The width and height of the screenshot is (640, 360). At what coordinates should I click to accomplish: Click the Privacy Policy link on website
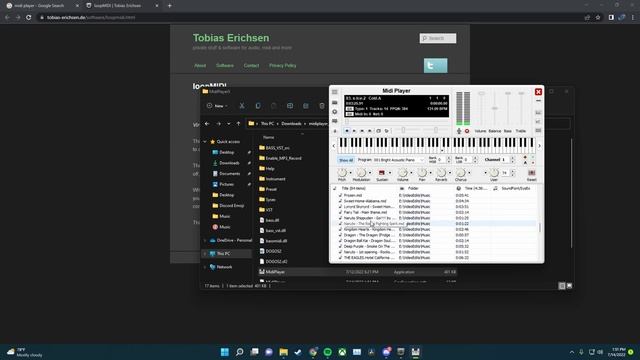coord(282,65)
